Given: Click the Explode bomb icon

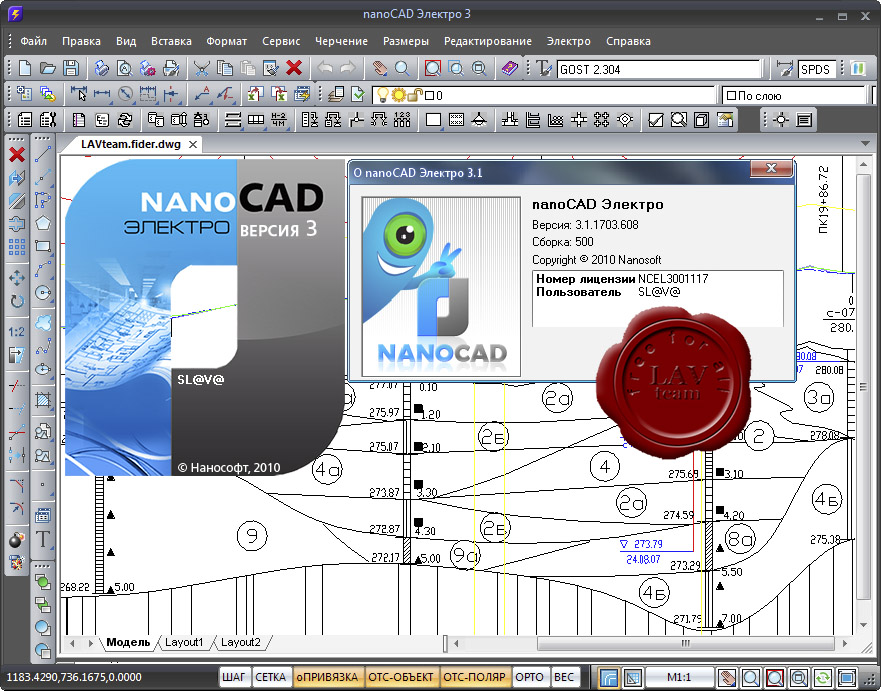Looking at the screenshot, I should 17,539.
